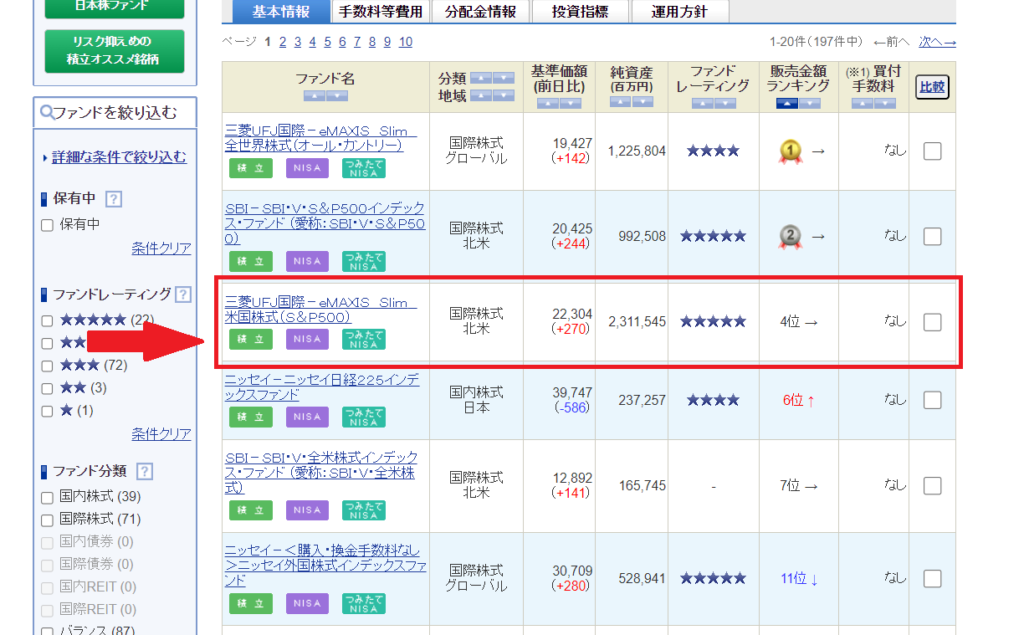
Task: Sort ファンドレーティング column ascending
Action: 702,103
